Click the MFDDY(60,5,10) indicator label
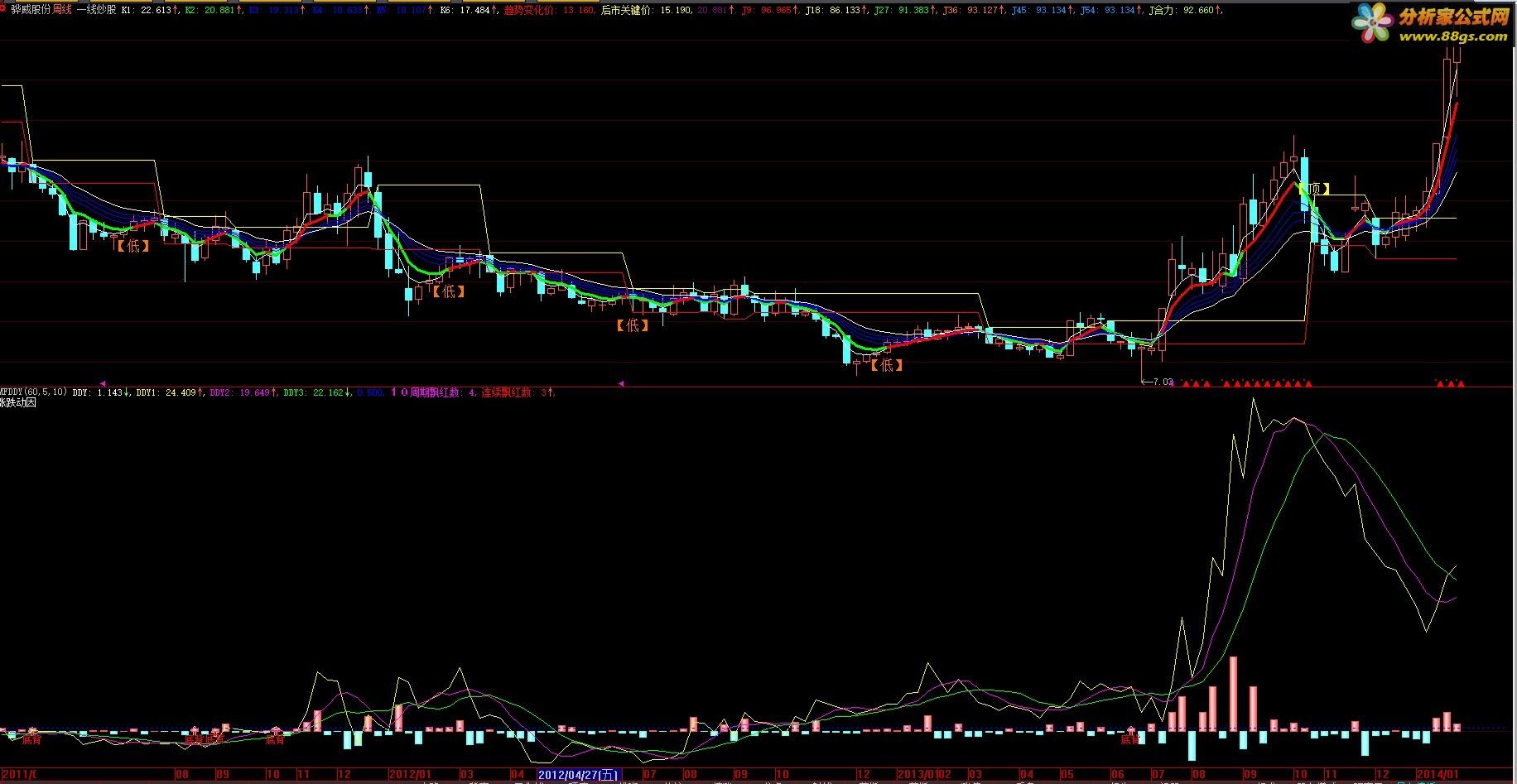 tap(34, 392)
